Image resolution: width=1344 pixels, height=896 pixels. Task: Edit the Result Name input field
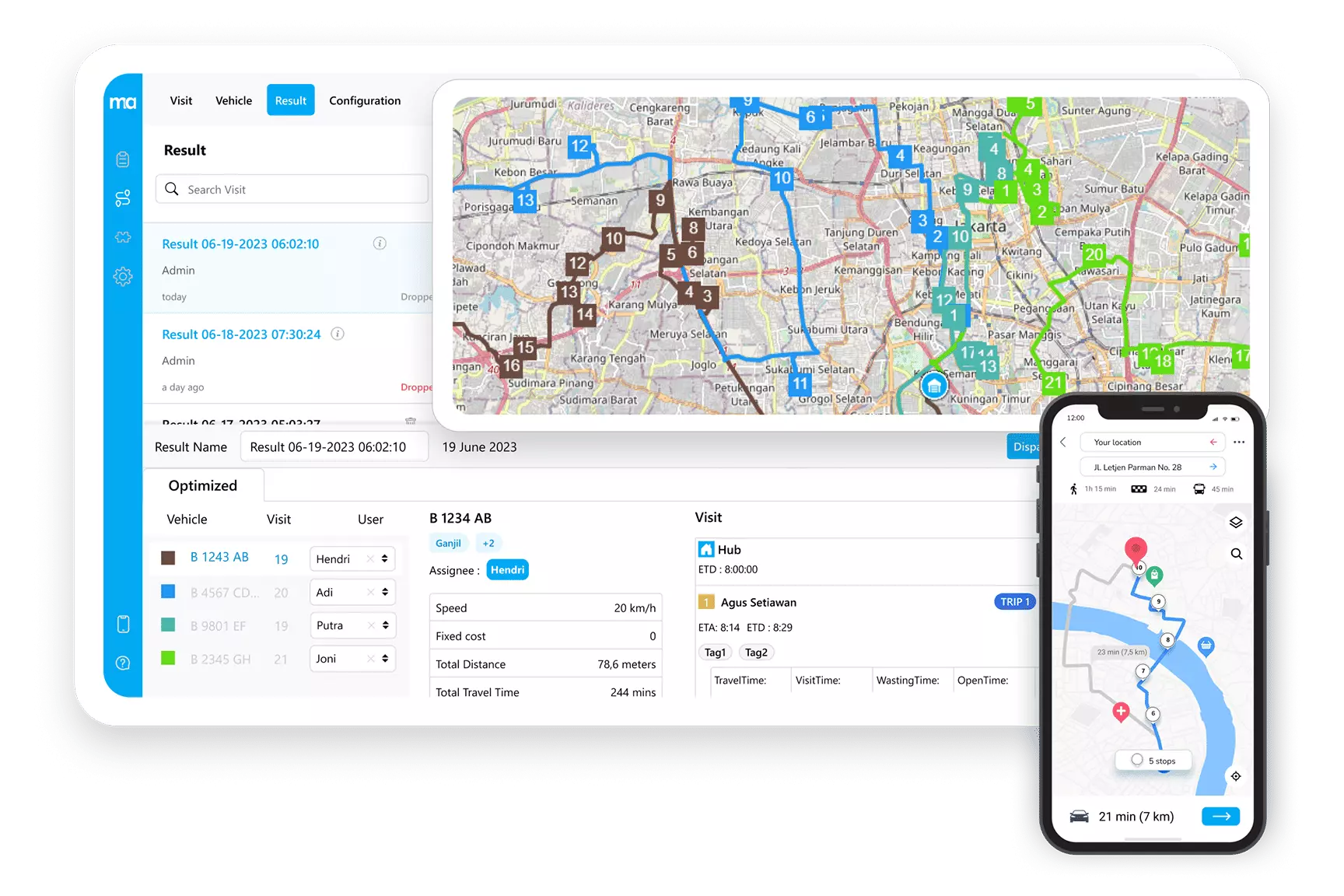click(x=334, y=447)
